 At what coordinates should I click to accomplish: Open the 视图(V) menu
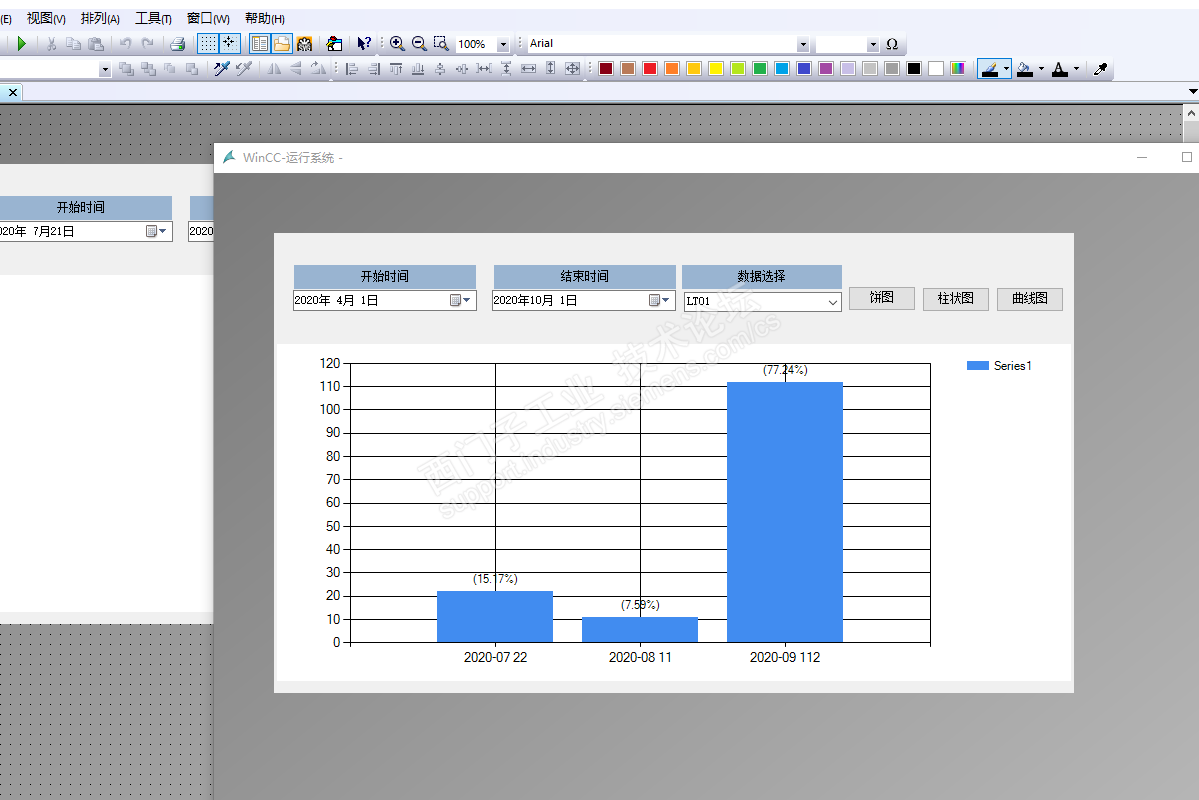point(46,18)
